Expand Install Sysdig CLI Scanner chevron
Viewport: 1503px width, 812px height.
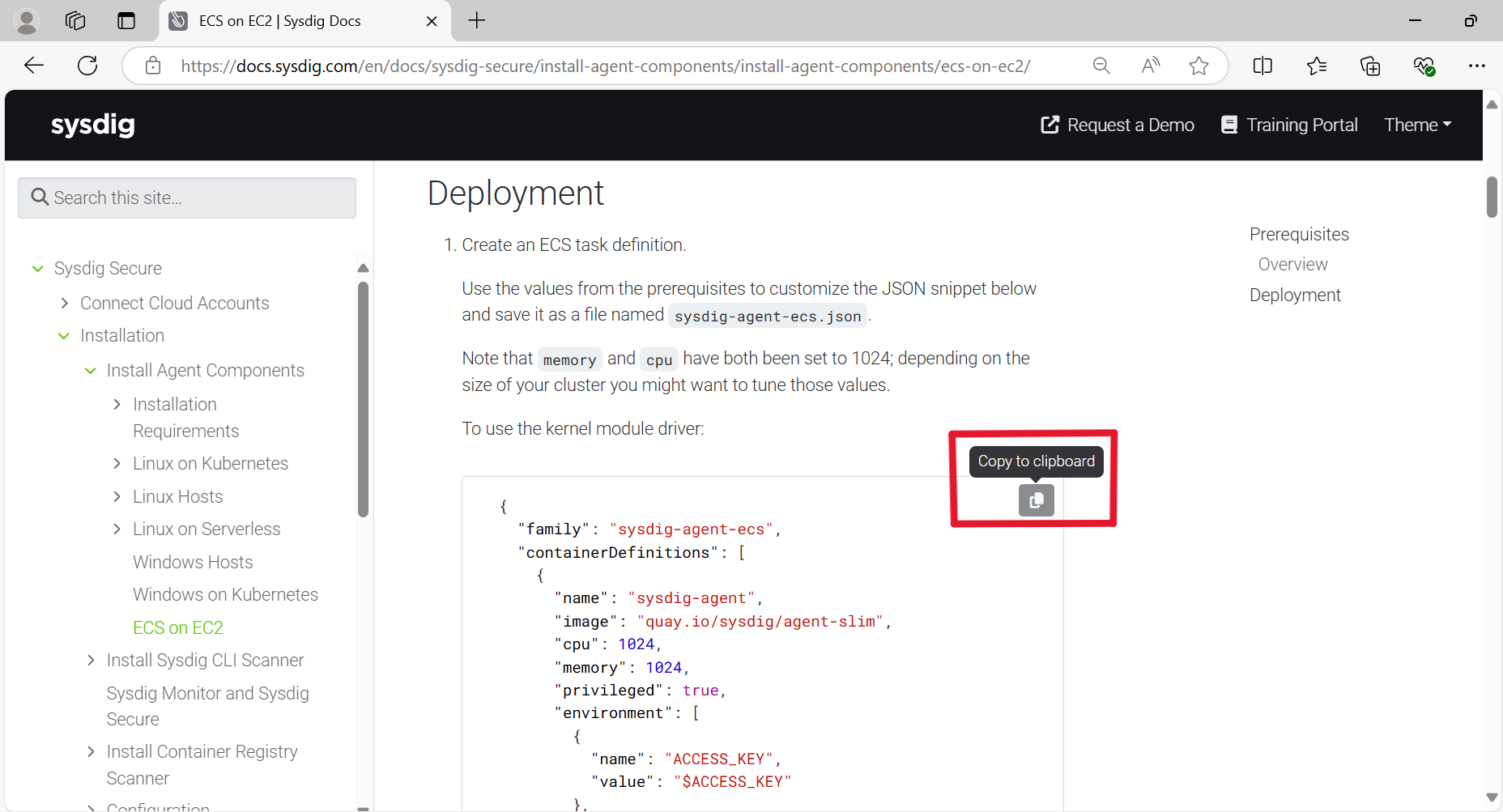tap(91, 660)
